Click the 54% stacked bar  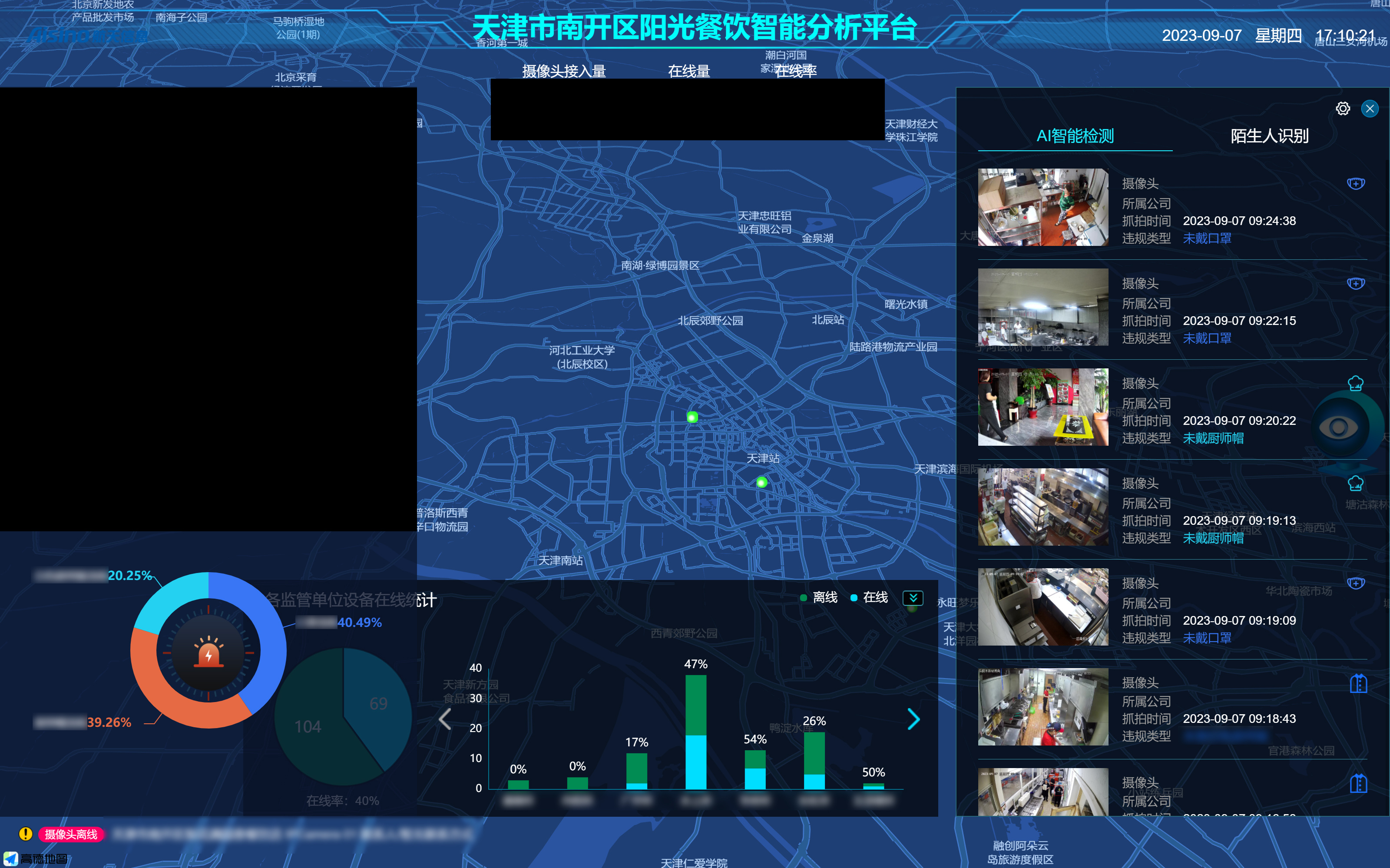[755, 769]
